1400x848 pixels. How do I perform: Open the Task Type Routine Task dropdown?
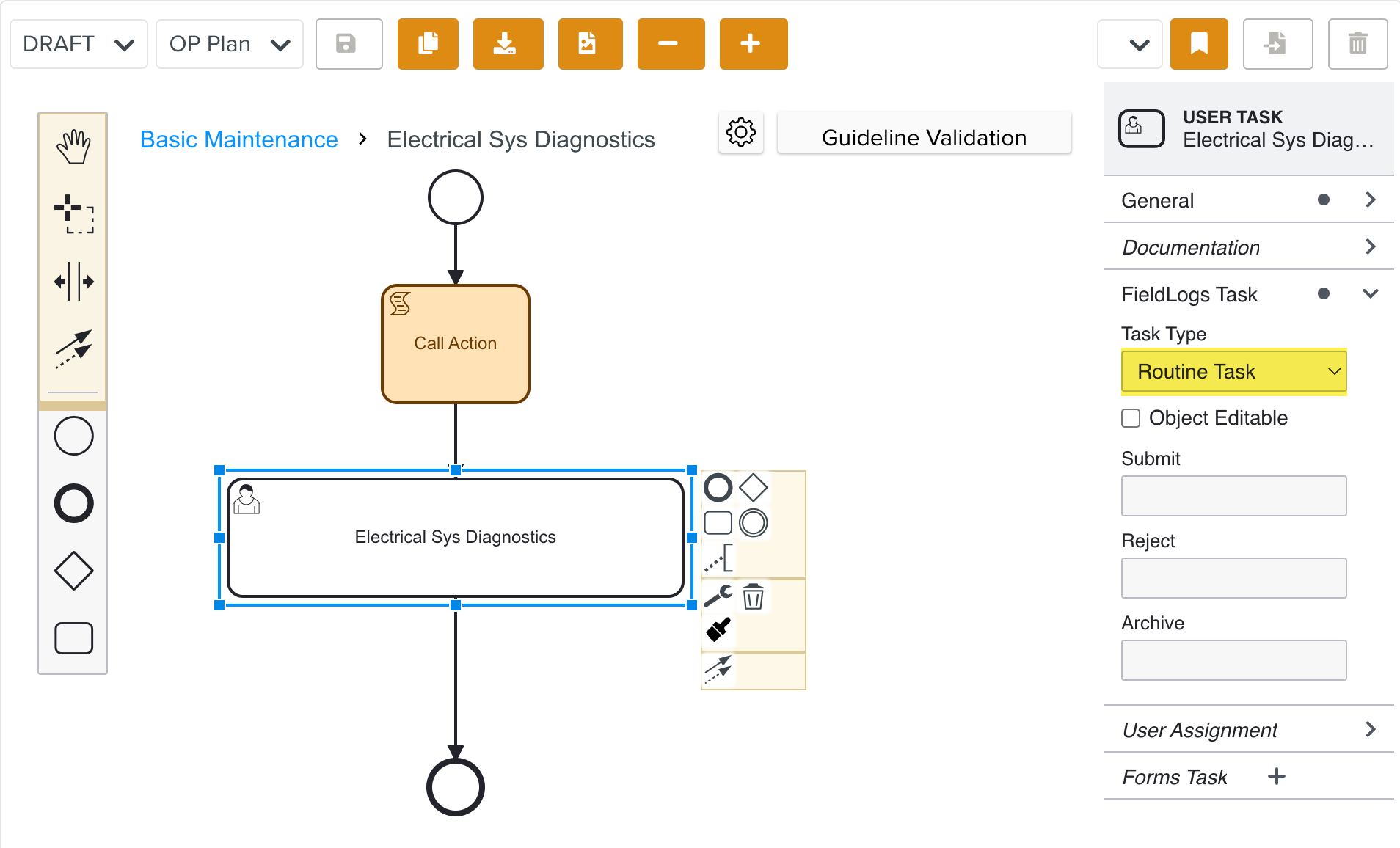1233,372
